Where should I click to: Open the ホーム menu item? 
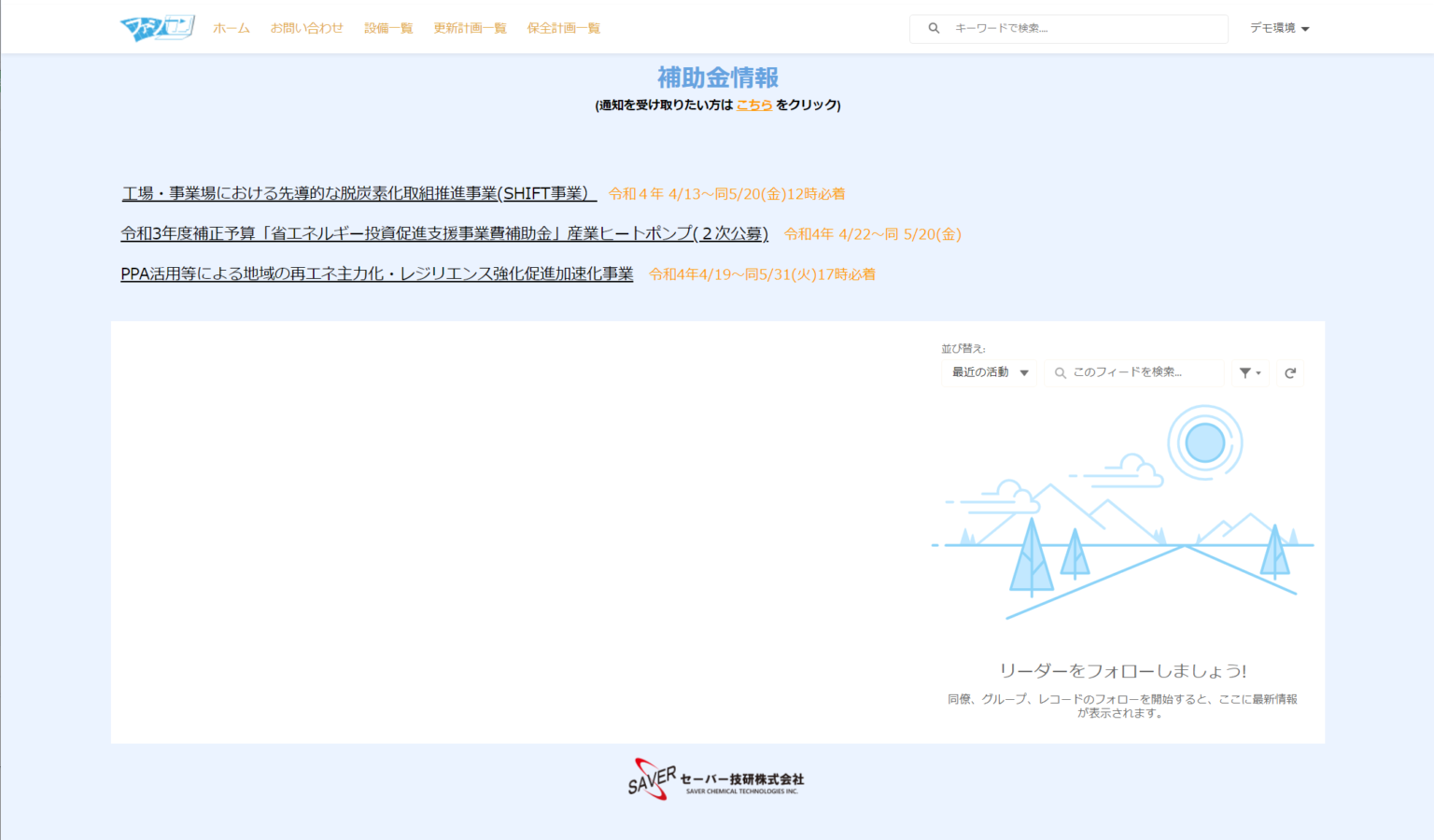point(232,28)
